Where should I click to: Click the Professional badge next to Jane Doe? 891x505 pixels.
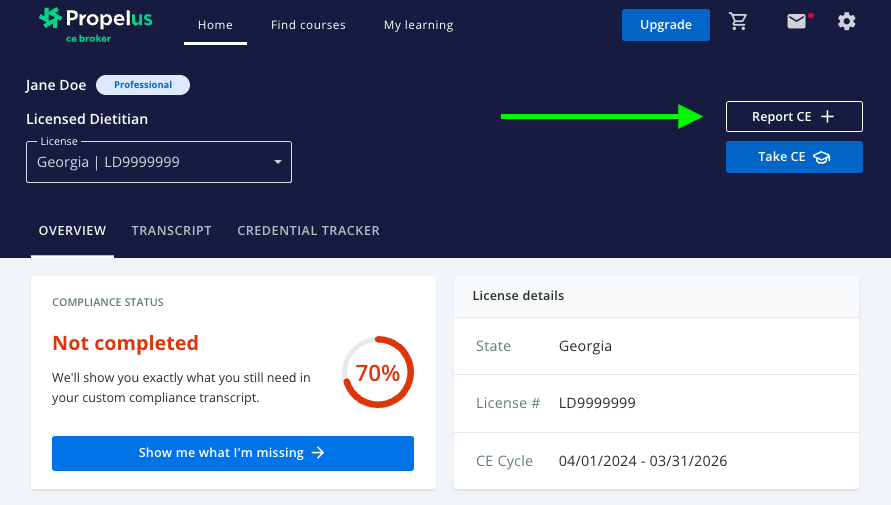(x=143, y=85)
